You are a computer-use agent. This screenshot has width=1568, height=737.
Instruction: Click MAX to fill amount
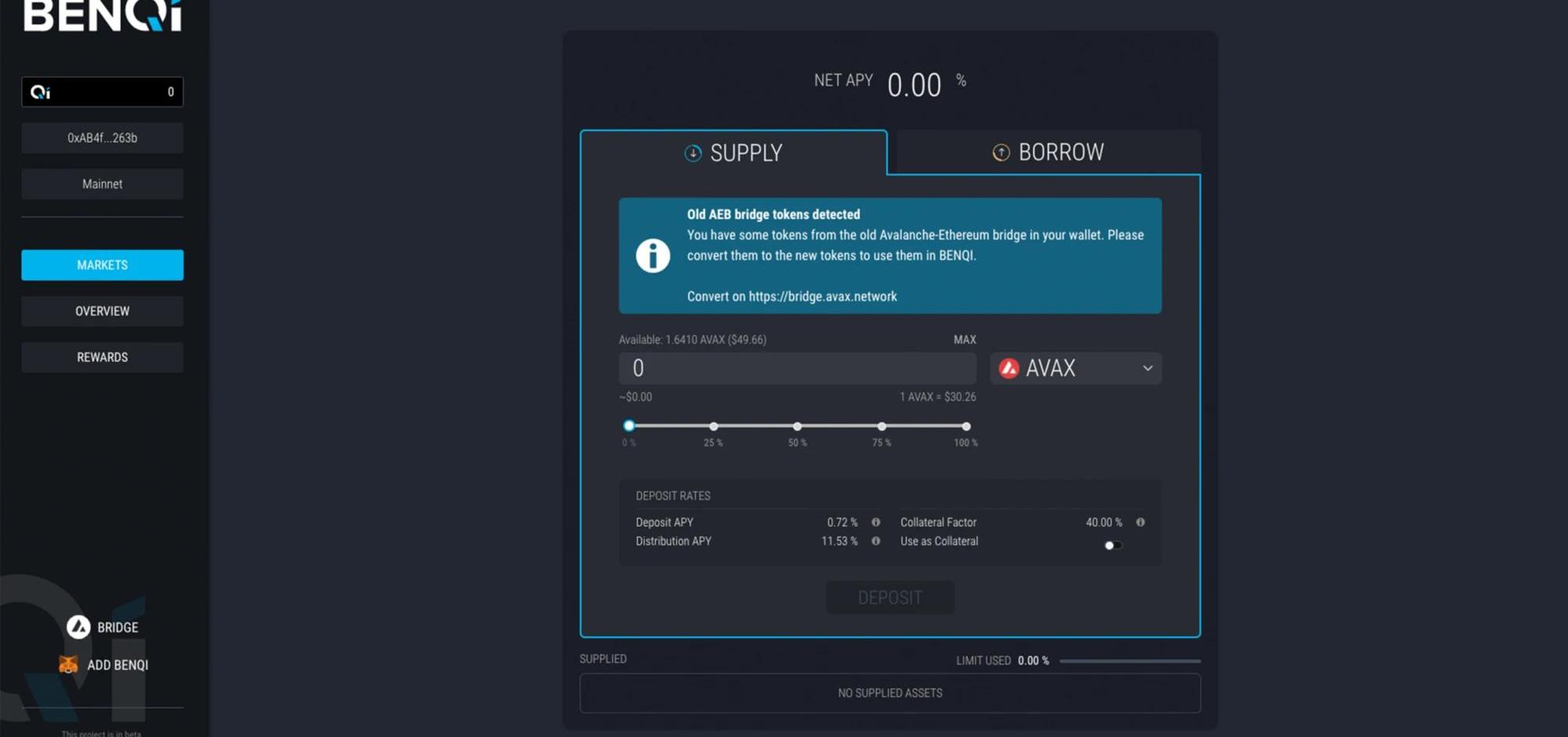pyautogui.click(x=964, y=339)
